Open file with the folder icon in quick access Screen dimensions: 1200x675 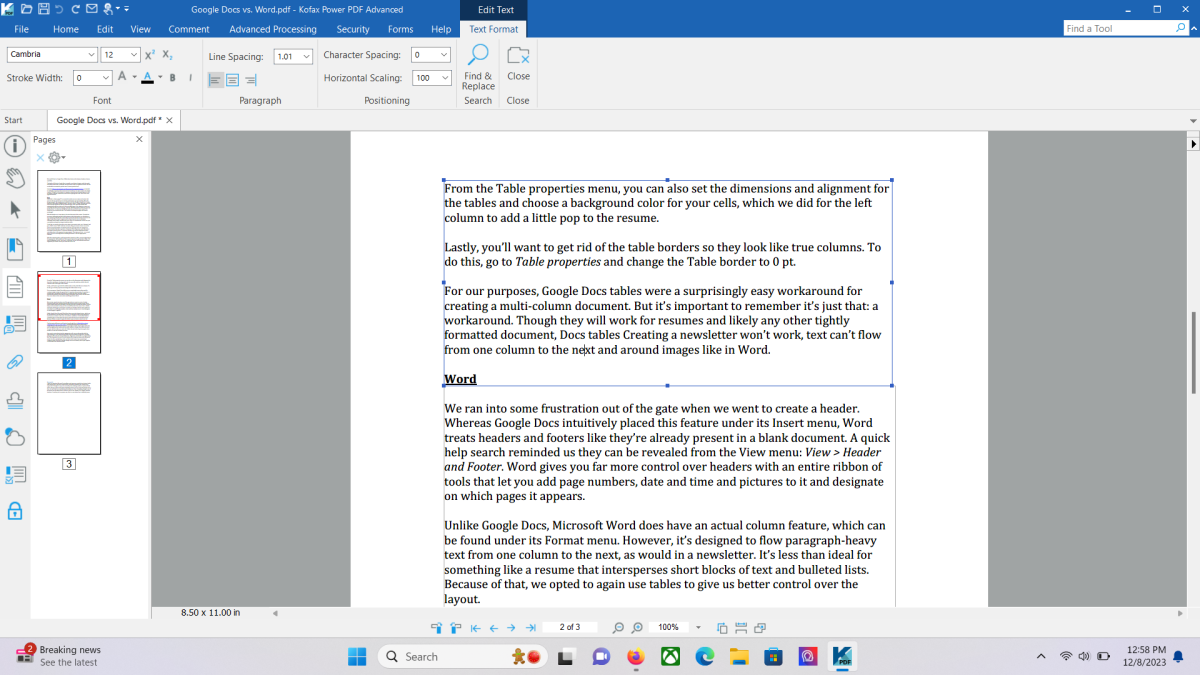(27, 9)
